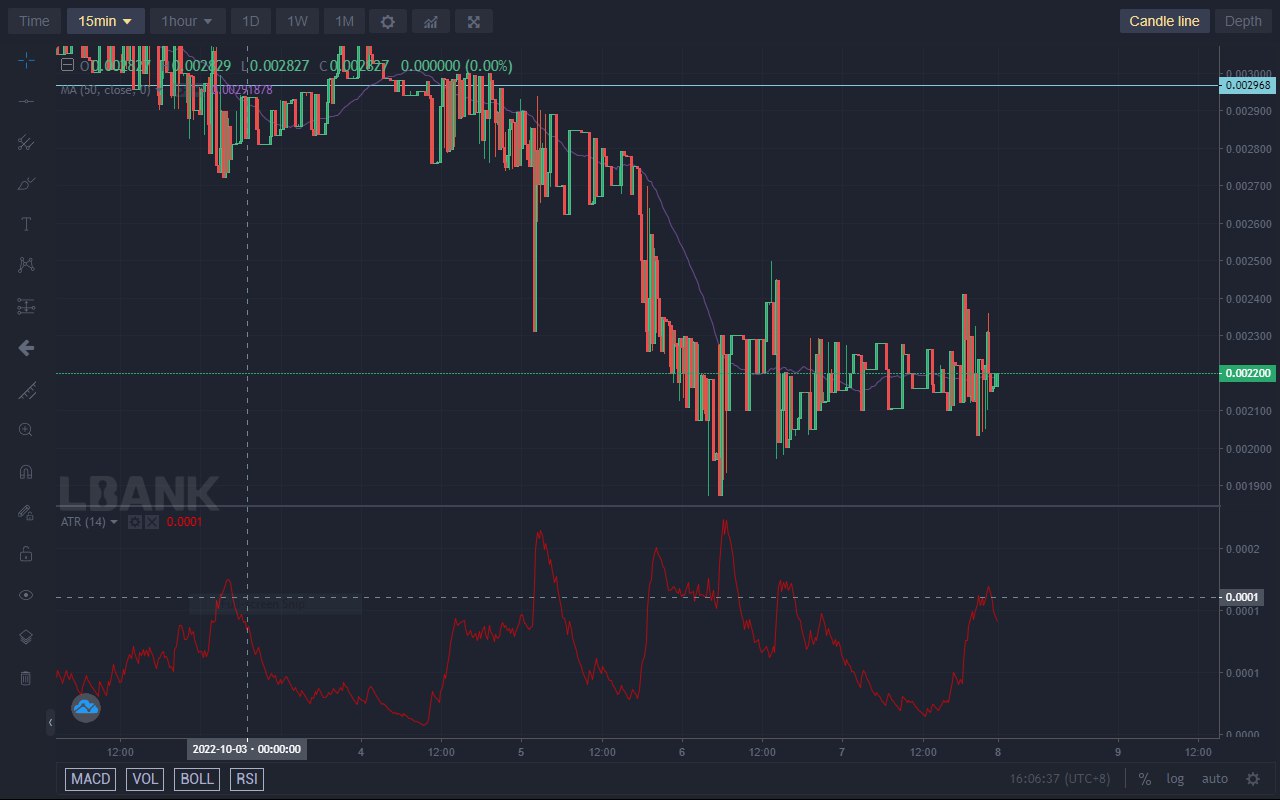This screenshot has width=1280, height=800.
Task: Open bottom-right chart properties gear
Action: coord(1253,779)
